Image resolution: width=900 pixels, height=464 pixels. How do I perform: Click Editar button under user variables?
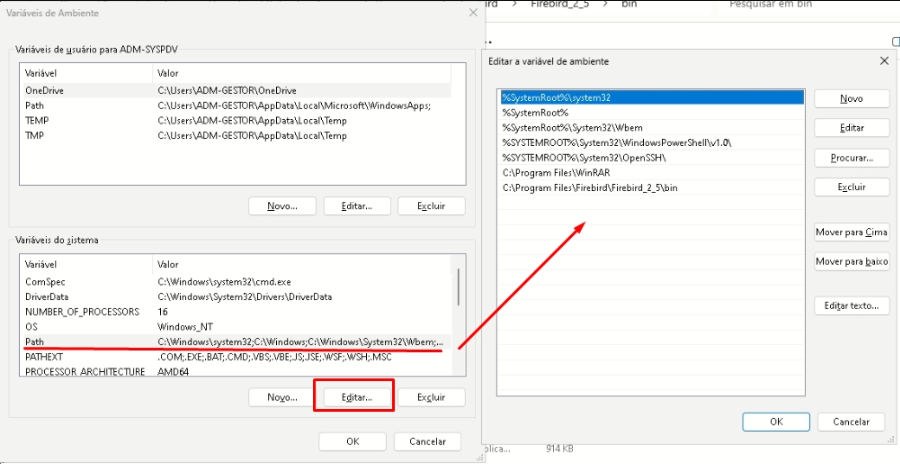point(356,206)
